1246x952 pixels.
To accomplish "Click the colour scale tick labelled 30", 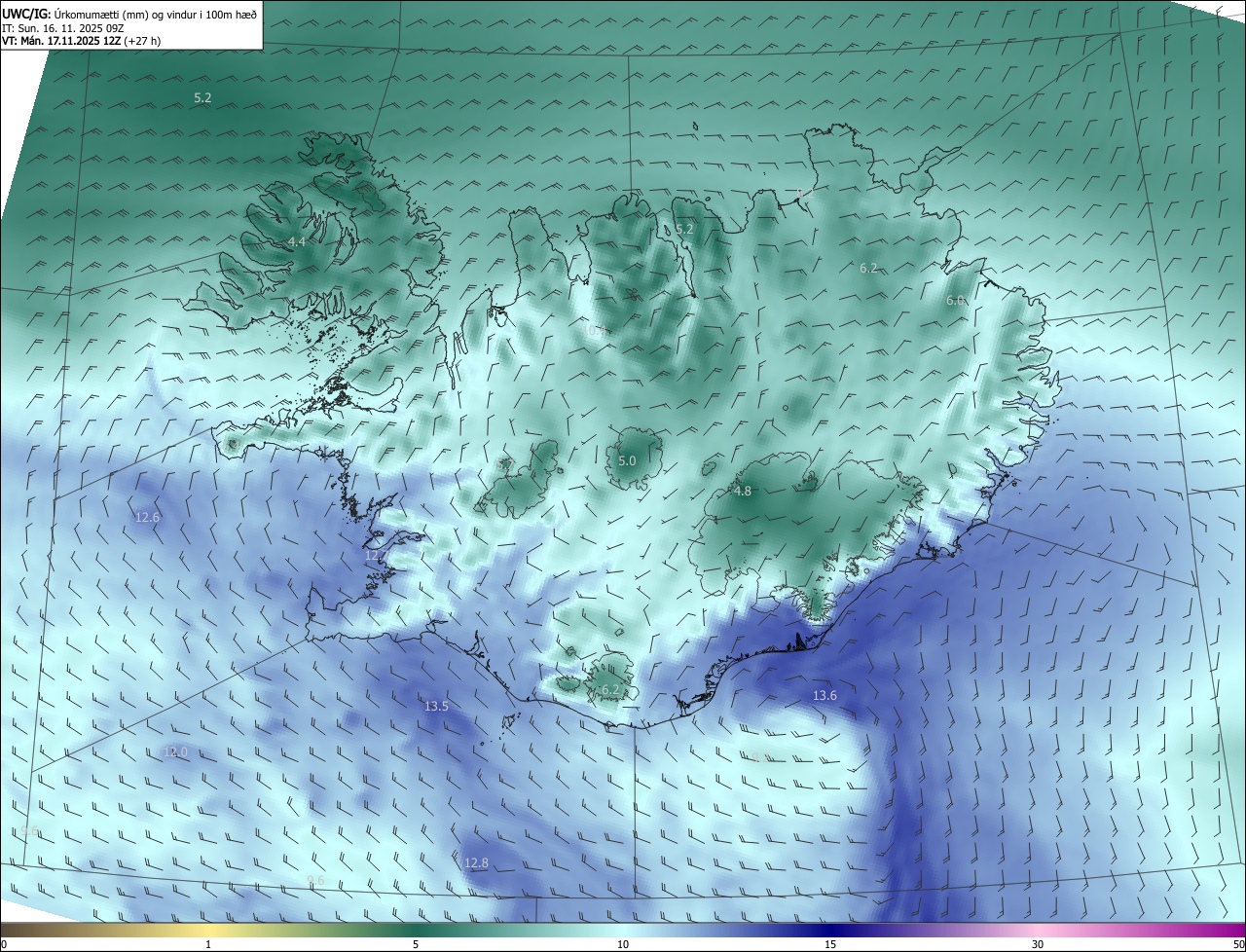I will [x=1038, y=944].
